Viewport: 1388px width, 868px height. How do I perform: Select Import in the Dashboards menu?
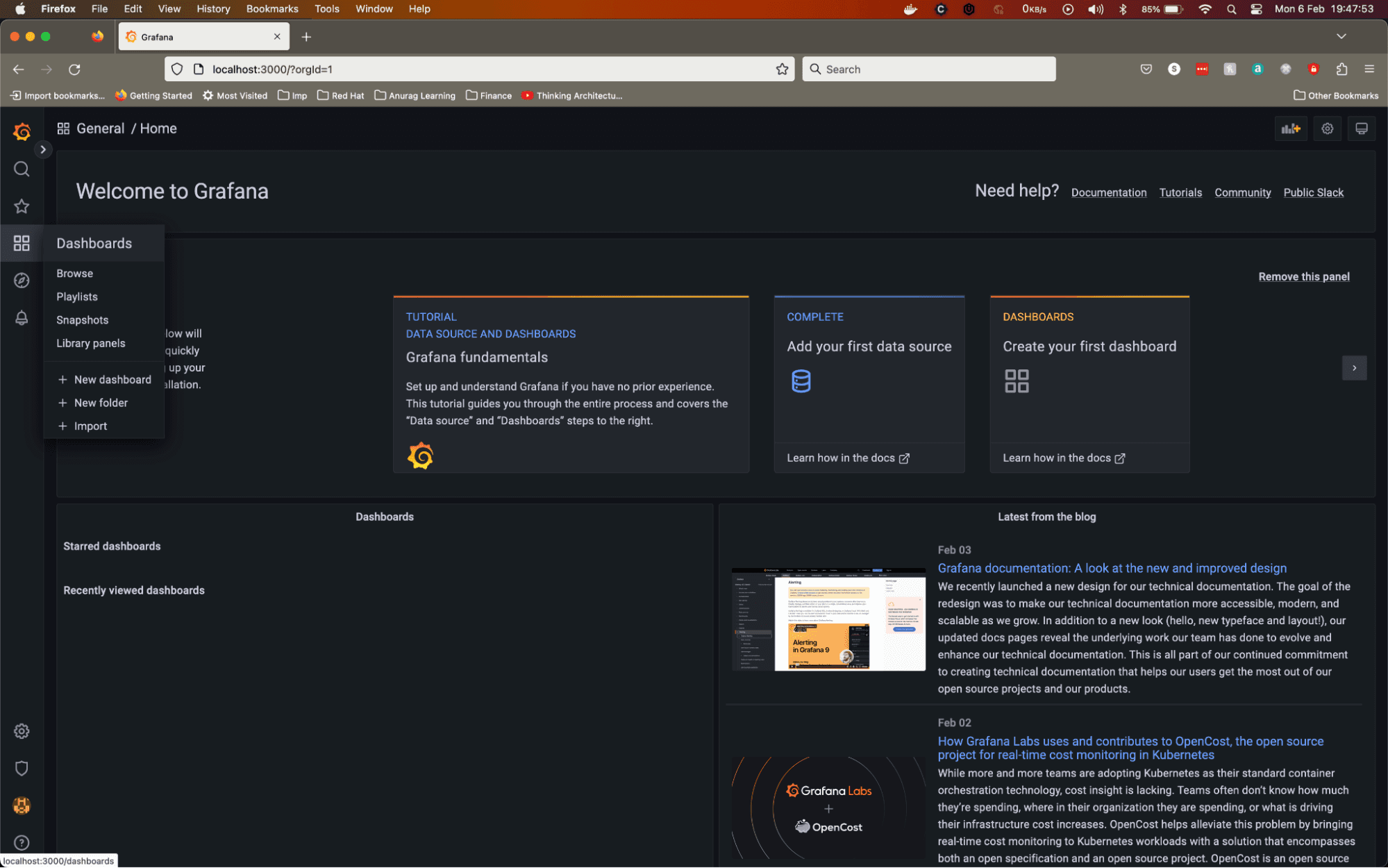click(90, 426)
